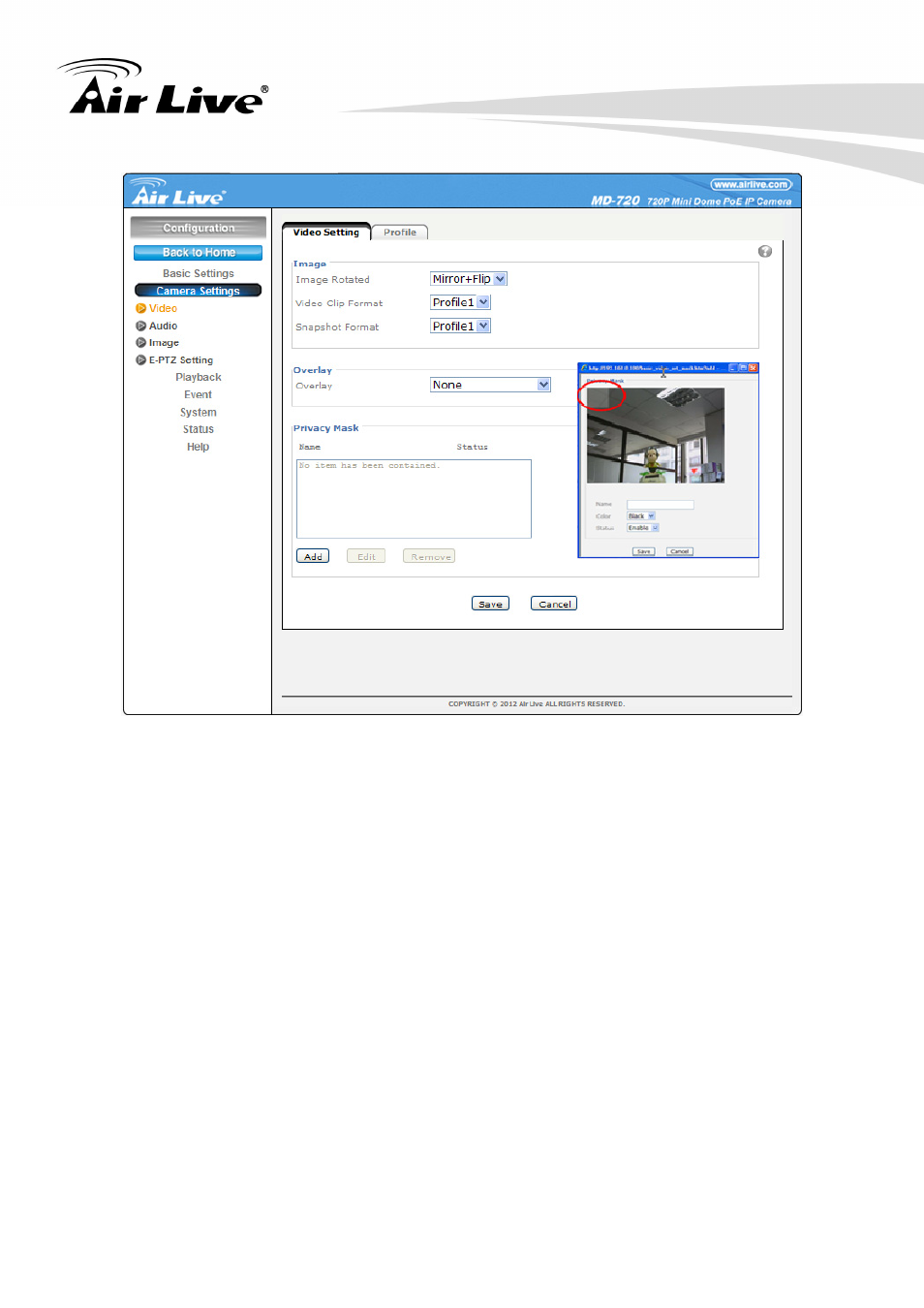Open the Snapshot Format dropdown

coord(461,327)
